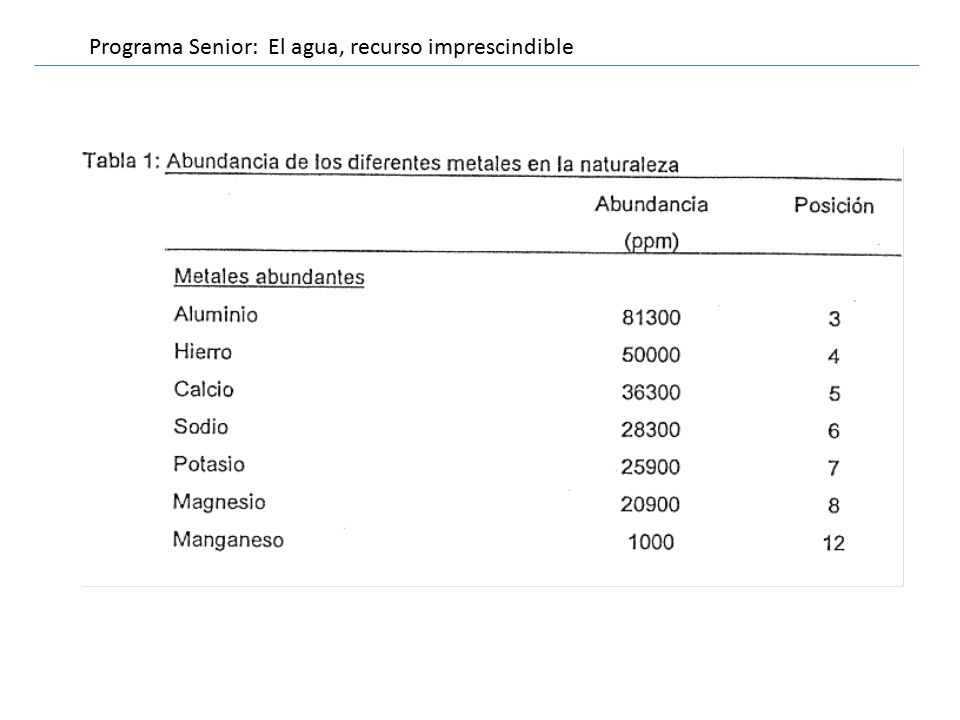Select the abundance value 25900
Viewport: 960px width, 720px height.
[x=650, y=467]
